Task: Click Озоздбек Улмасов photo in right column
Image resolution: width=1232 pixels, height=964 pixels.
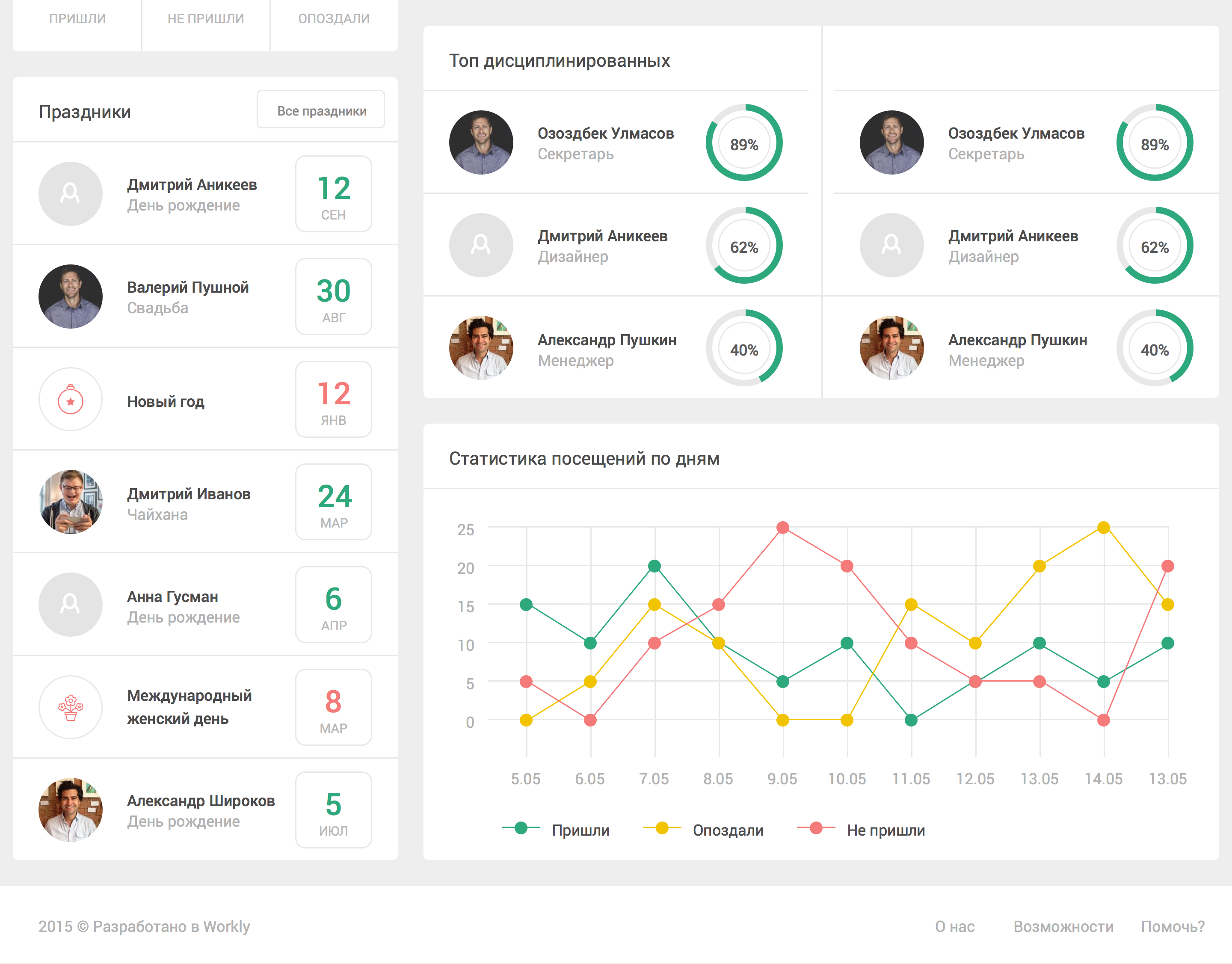Action: [x=891, y=142]
